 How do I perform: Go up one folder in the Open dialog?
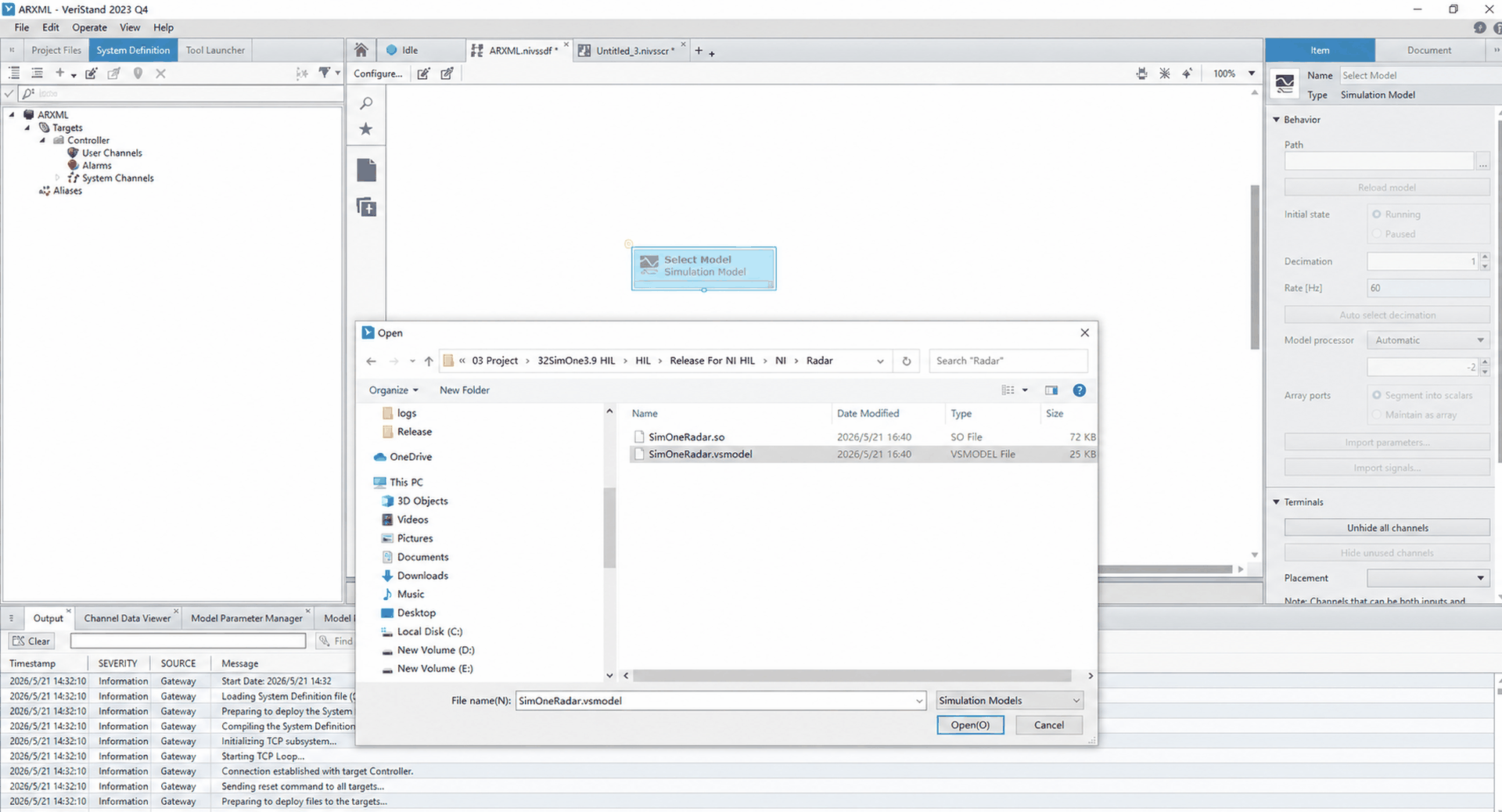[429, 361]
